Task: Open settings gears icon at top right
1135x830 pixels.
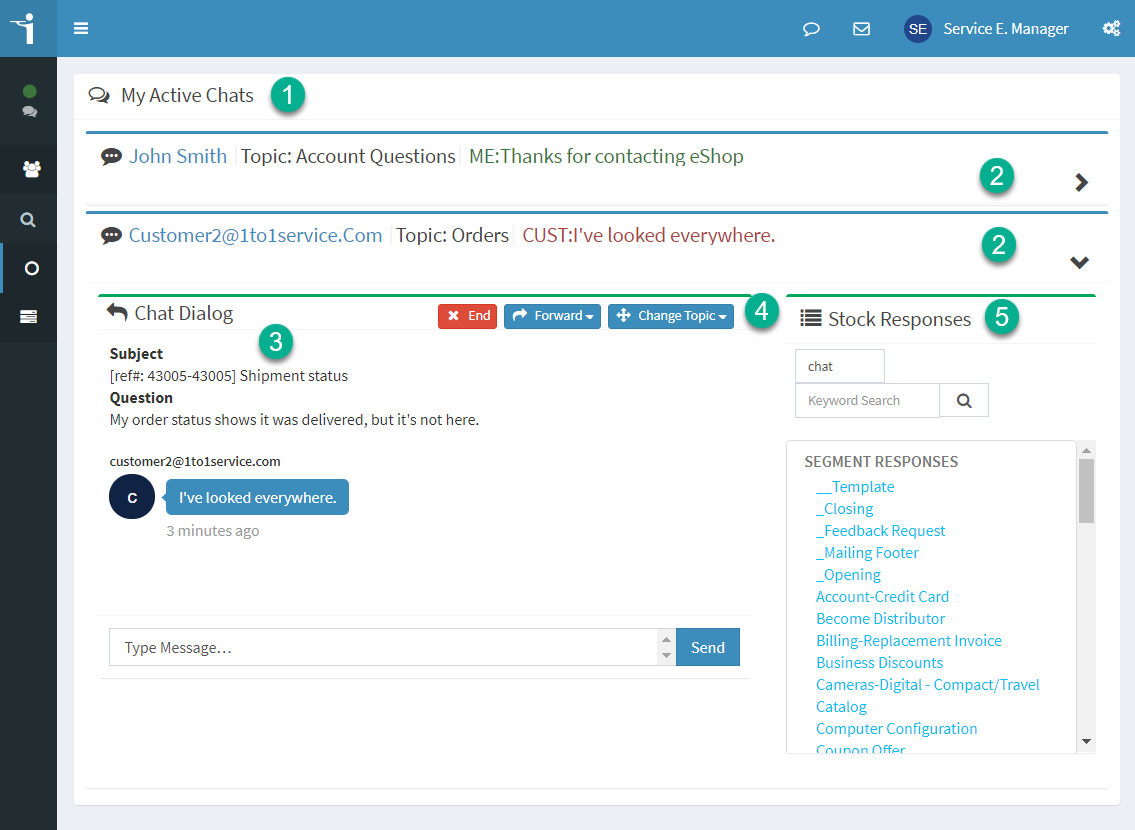Action: pyautogui.click(x=1111, y=28)
